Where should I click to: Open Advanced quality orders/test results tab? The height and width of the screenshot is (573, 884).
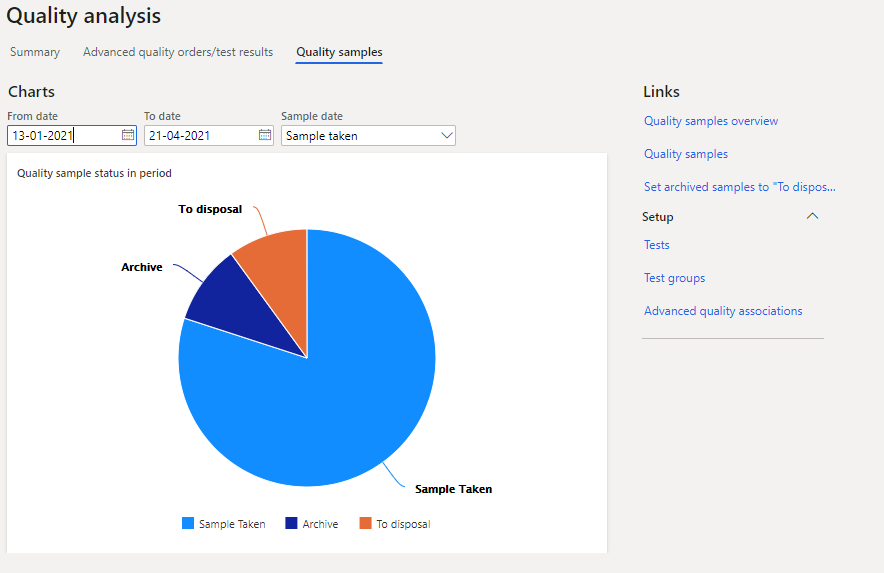pyautogui.click(x=178, y=52)
